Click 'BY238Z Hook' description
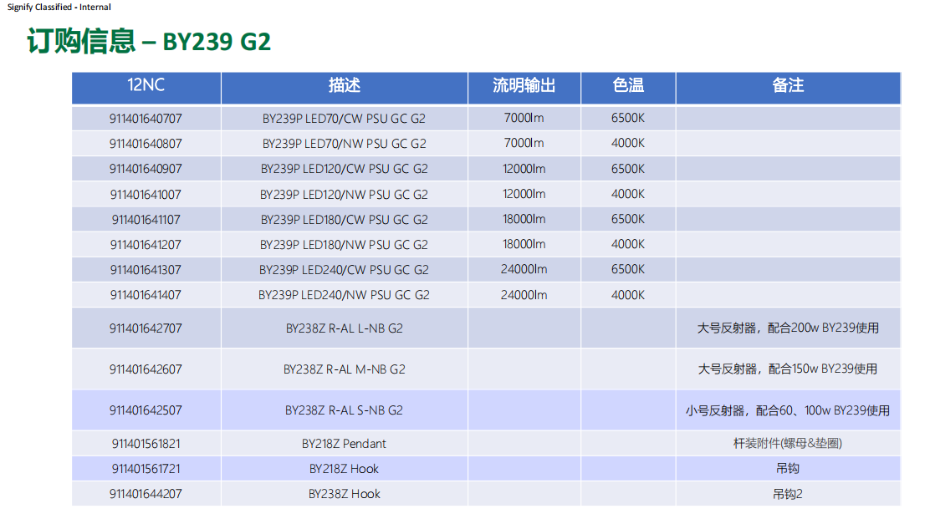This screenshot has width=930, height=519. pos(344,493)
